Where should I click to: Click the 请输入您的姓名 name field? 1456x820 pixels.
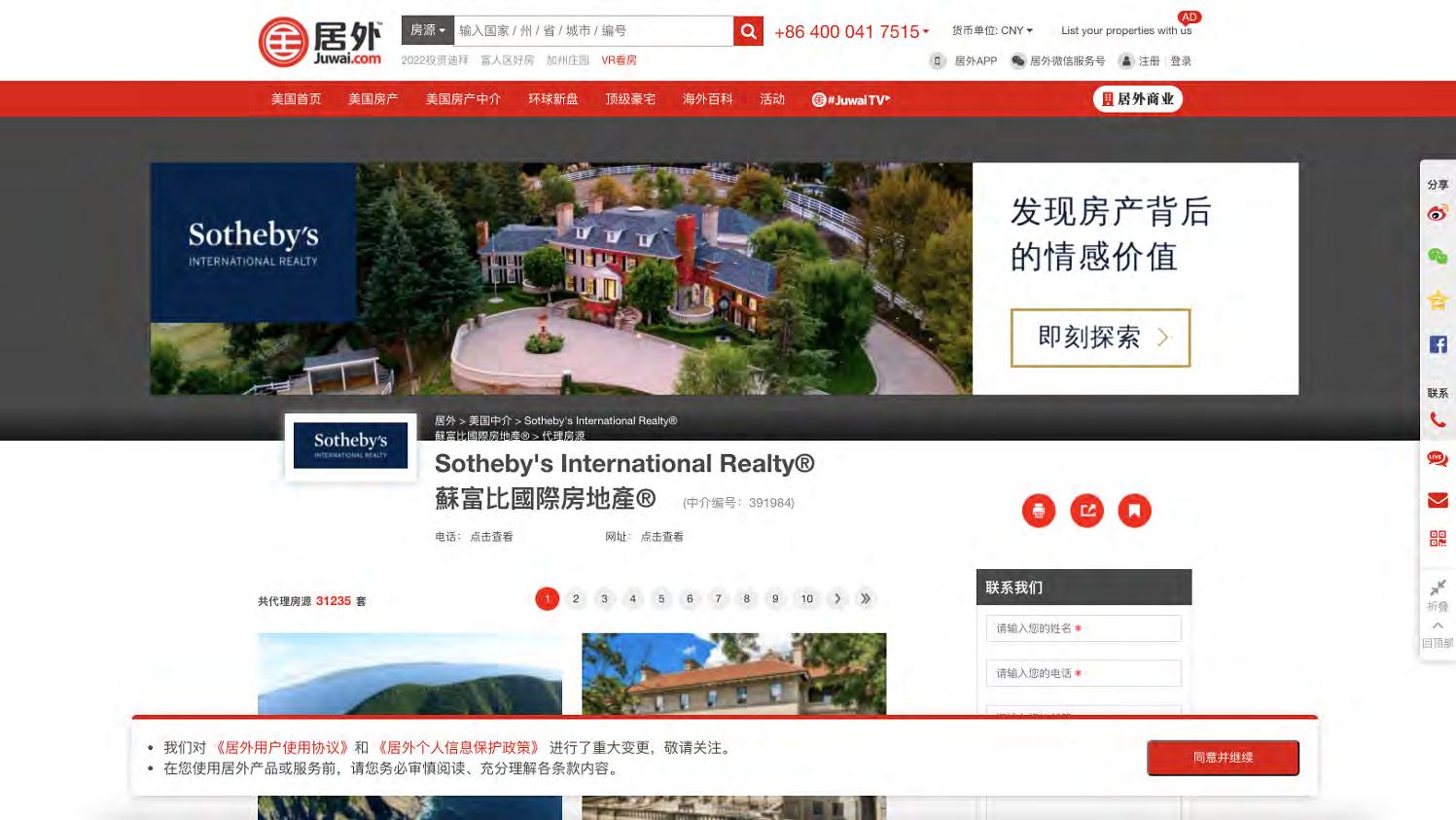tap(1083, 628)
